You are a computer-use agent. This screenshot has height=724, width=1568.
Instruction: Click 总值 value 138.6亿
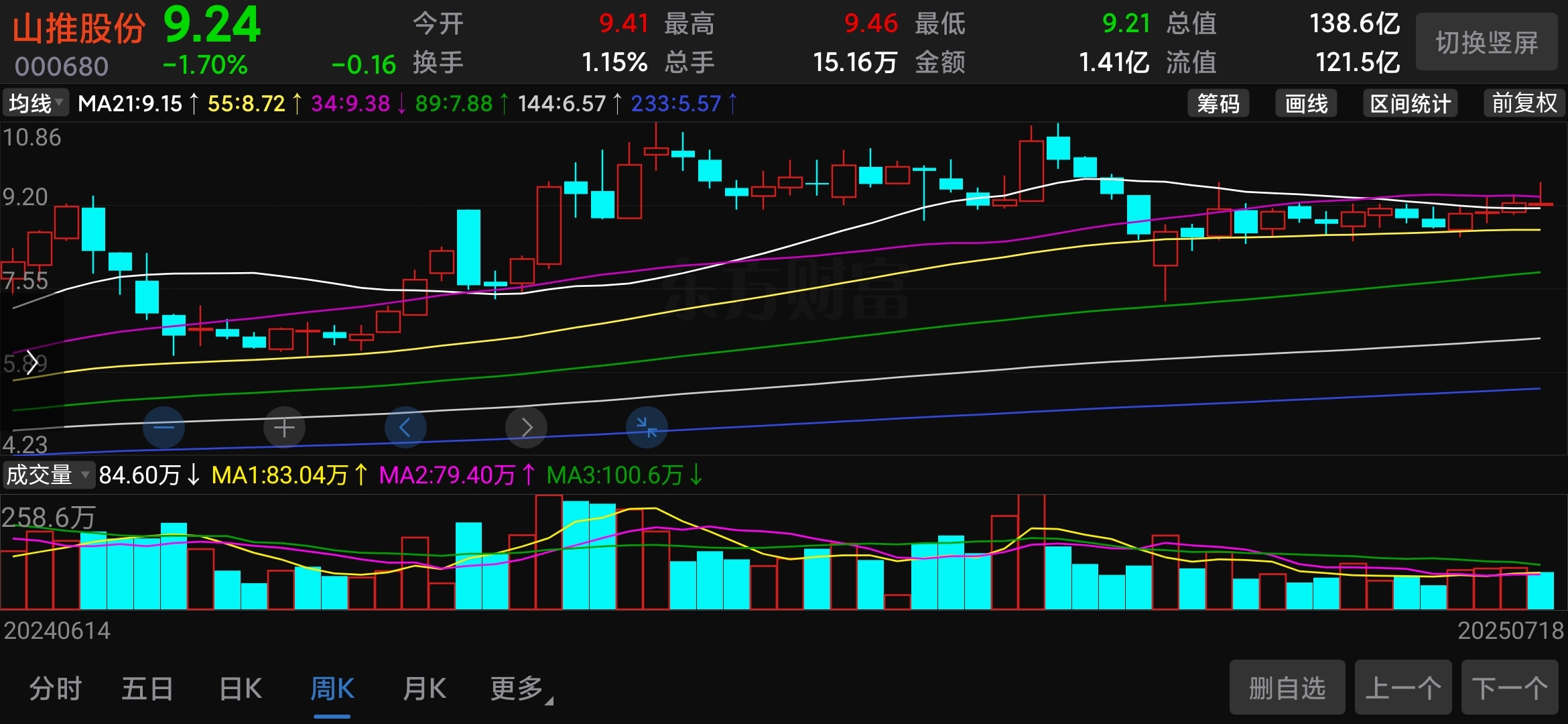click(1355, 23)
